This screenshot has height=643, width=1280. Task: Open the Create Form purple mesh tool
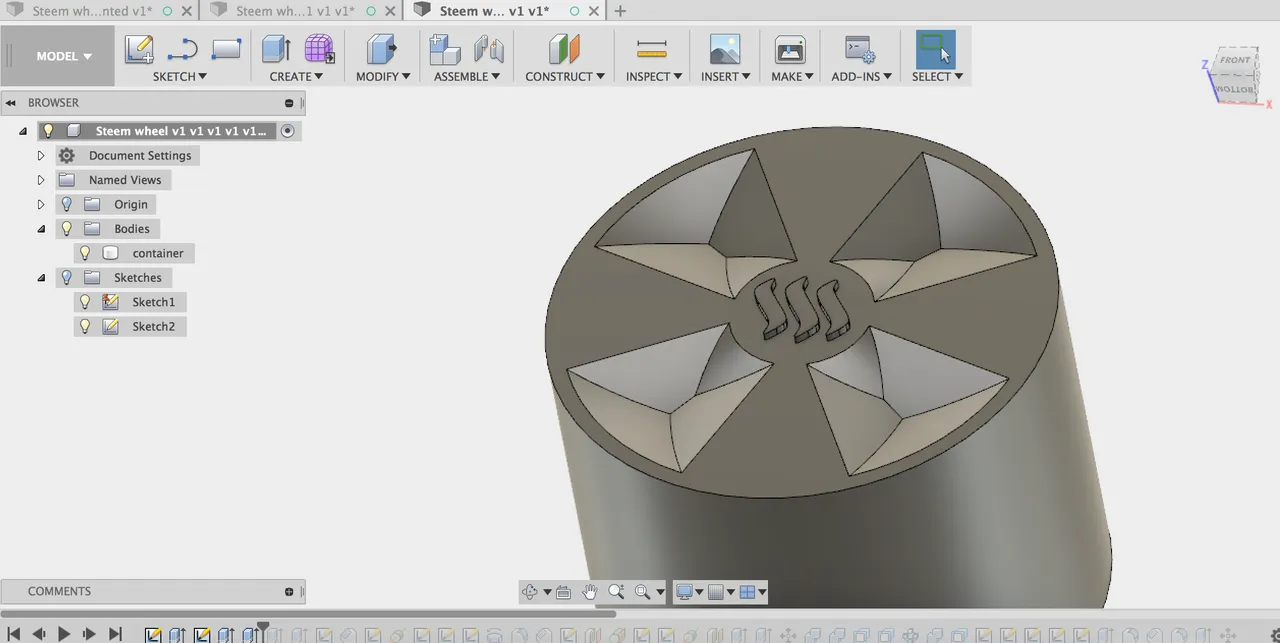[x=319, y=49]
